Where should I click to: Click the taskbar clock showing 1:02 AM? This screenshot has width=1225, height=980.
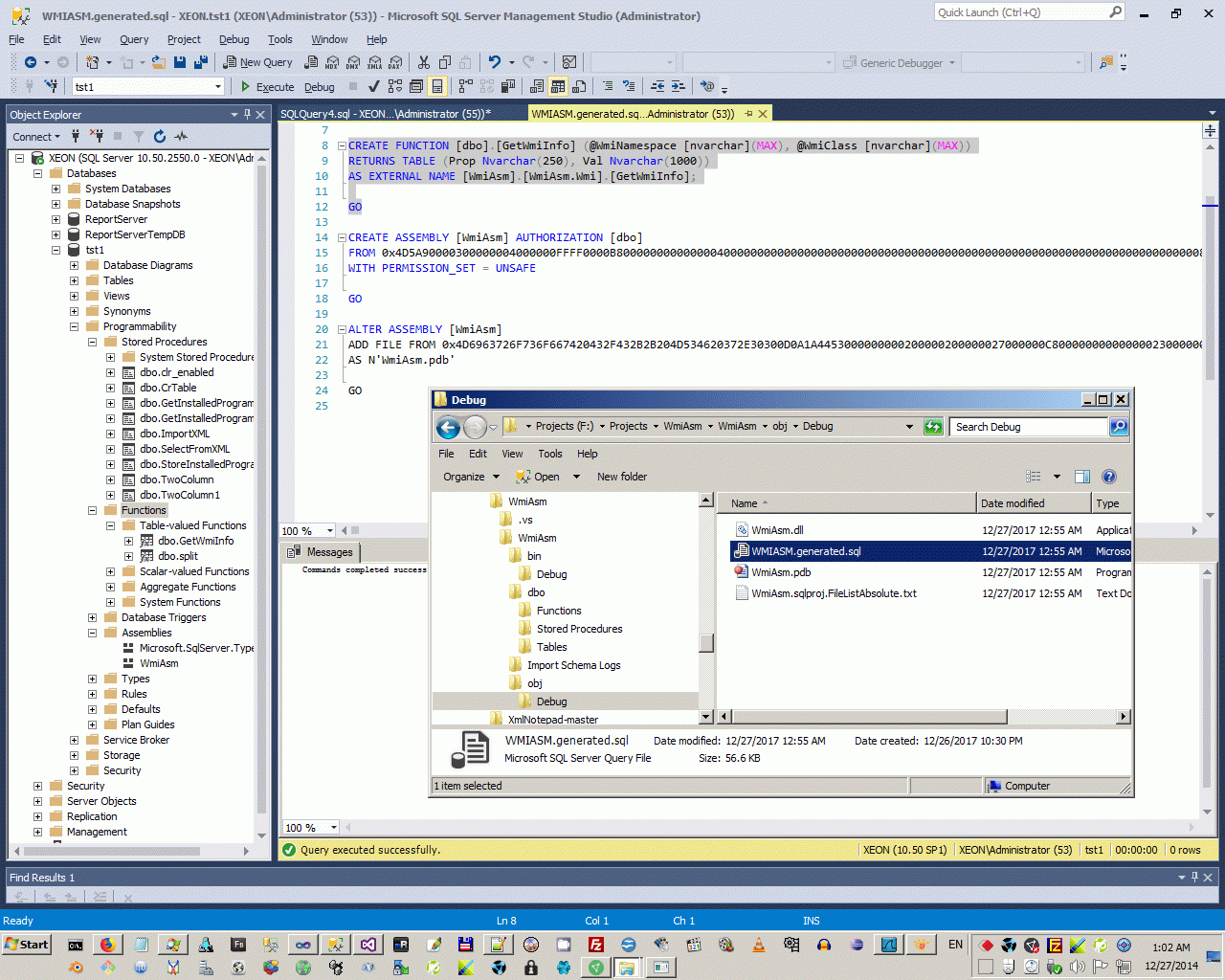pyautogui.click(x=1171, y=947)
